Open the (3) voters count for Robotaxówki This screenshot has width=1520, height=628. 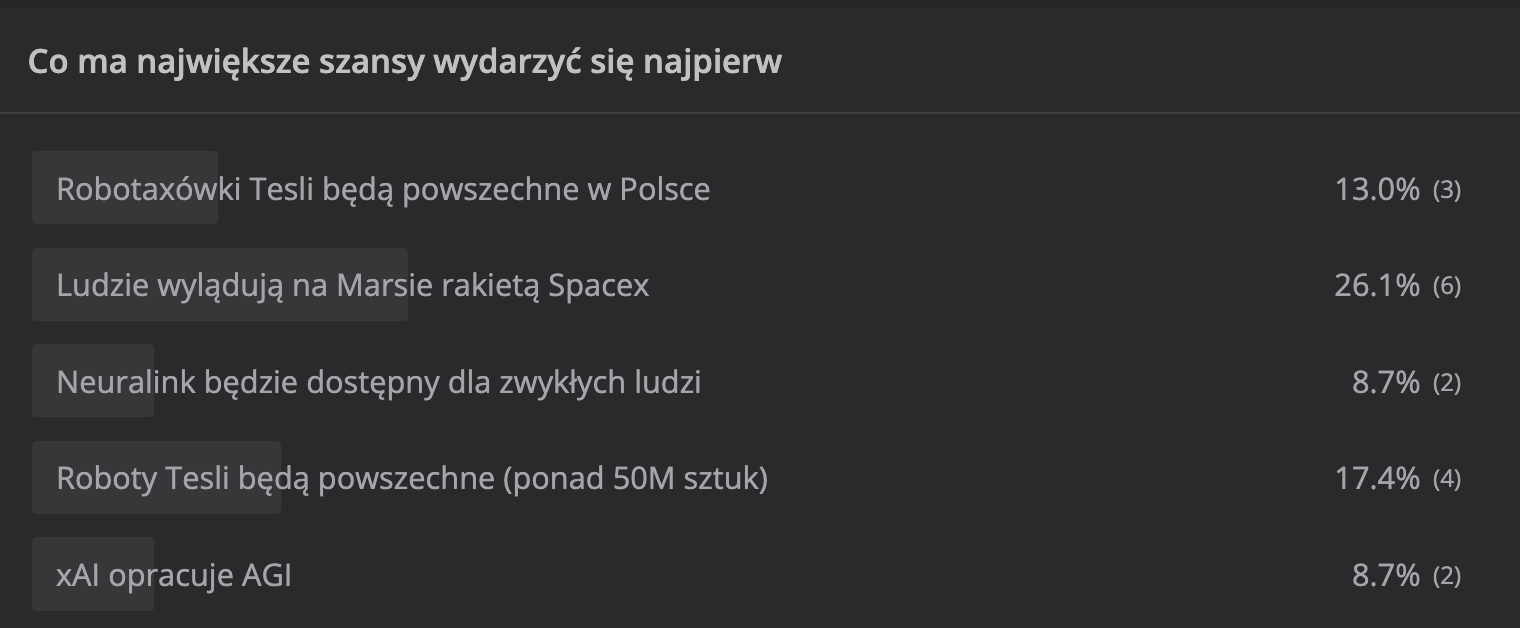tap(1446, 190)
